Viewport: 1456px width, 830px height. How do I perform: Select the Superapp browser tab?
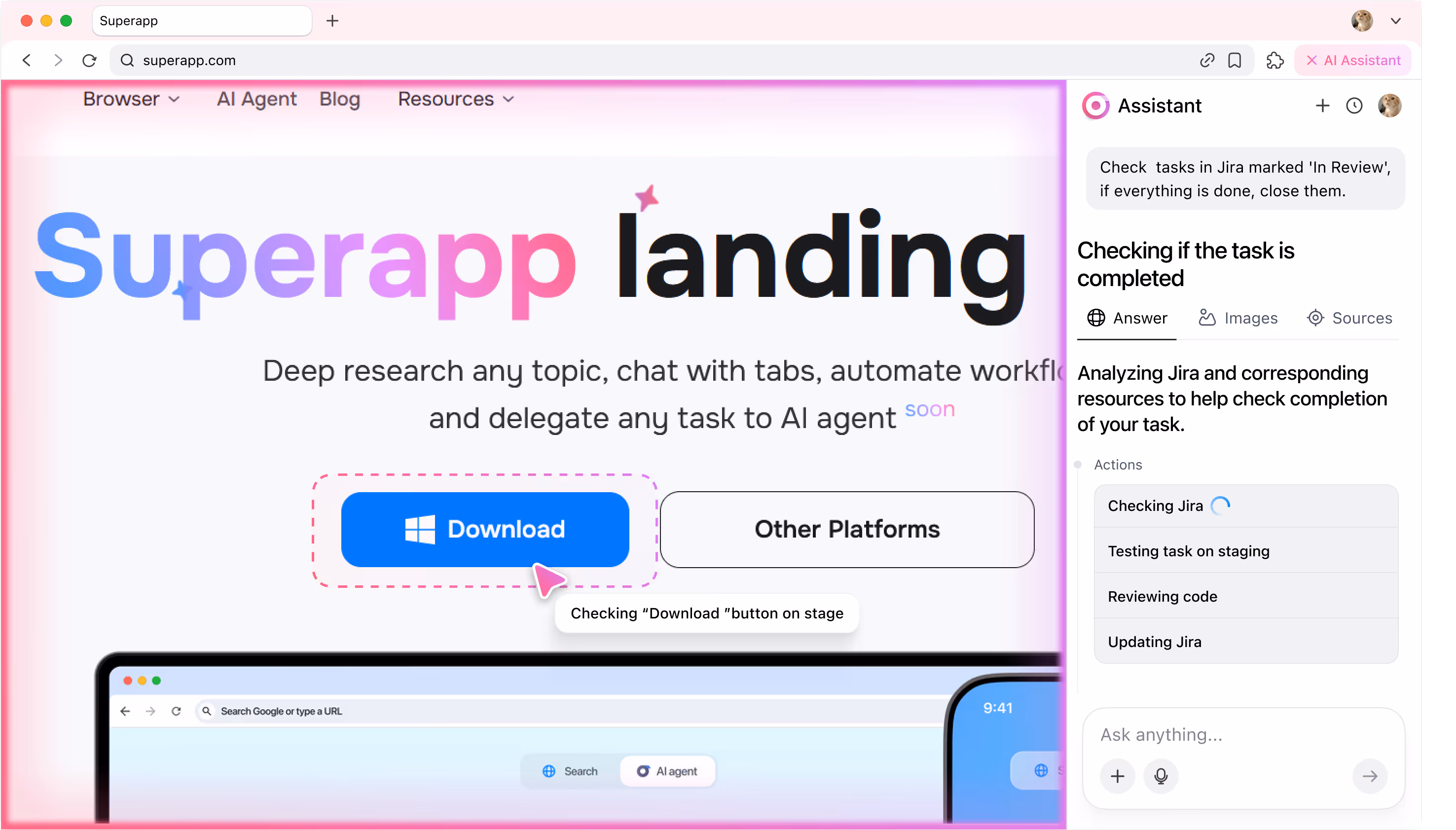[x=202, y=21]
